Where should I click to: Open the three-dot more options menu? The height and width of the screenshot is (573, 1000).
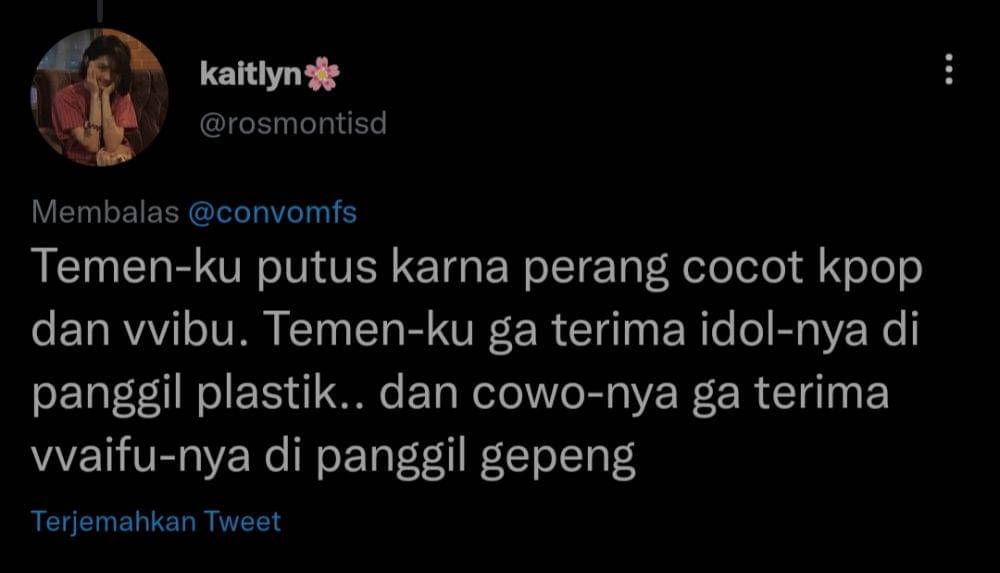[x=949, y=69]
